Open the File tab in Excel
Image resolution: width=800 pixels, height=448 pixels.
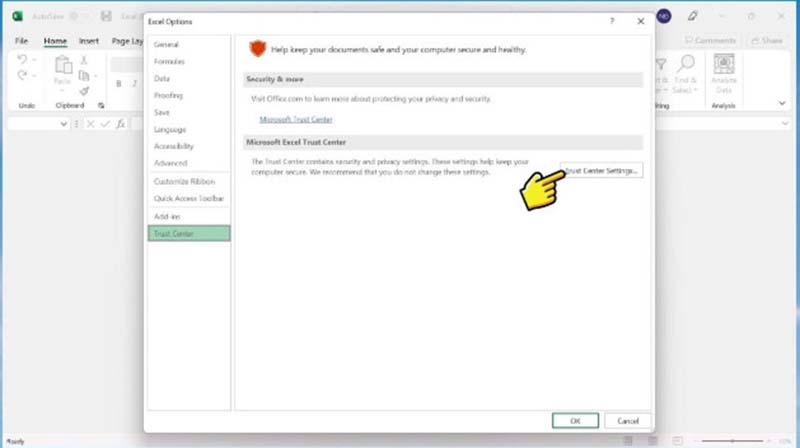21,41
